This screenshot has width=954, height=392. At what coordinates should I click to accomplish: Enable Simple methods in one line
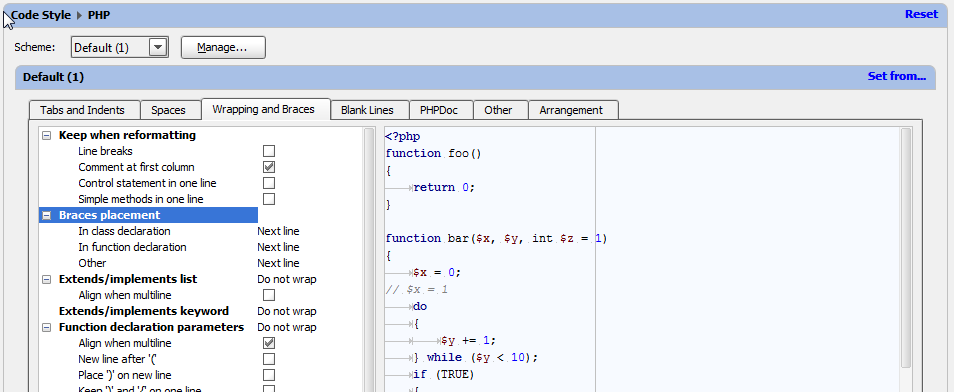(x=268, y=199)
